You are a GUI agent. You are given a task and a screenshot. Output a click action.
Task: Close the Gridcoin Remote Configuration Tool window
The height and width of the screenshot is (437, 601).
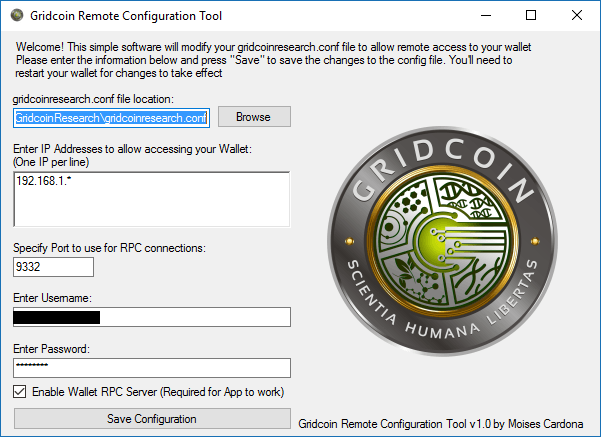click(x=577, y=15)
